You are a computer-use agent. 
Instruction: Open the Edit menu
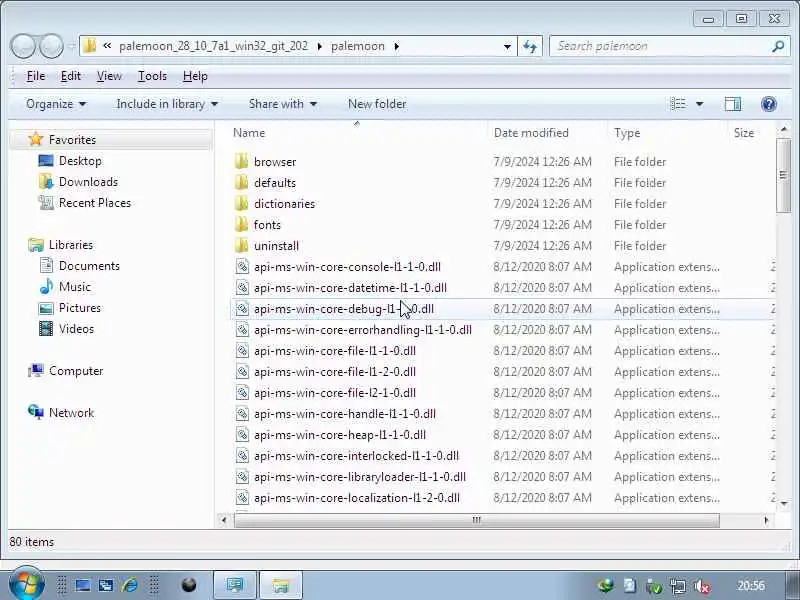(x=70, y=76)
